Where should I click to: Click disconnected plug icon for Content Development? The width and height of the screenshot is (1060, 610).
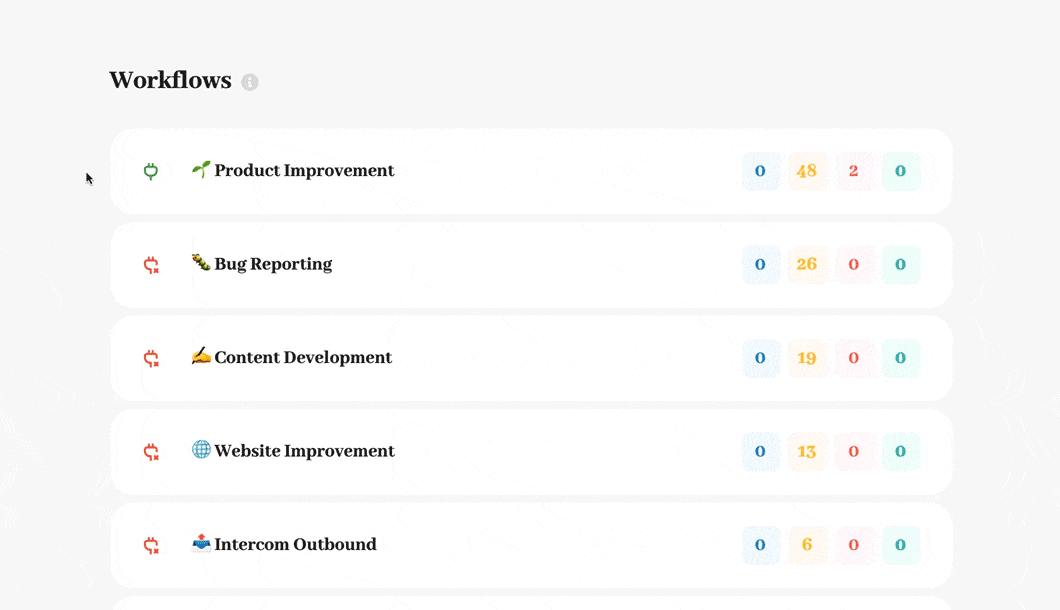(151, 358)
